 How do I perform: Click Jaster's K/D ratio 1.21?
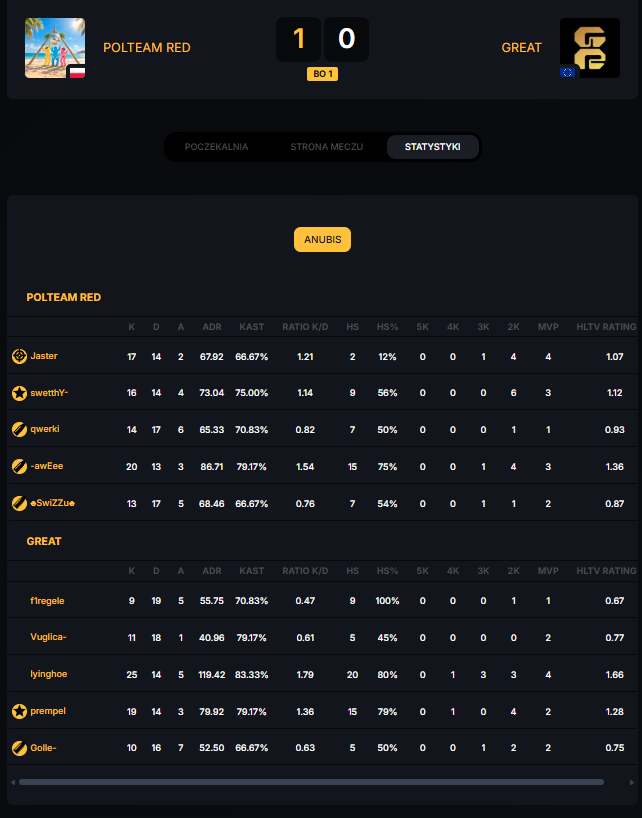coord(305,357)
